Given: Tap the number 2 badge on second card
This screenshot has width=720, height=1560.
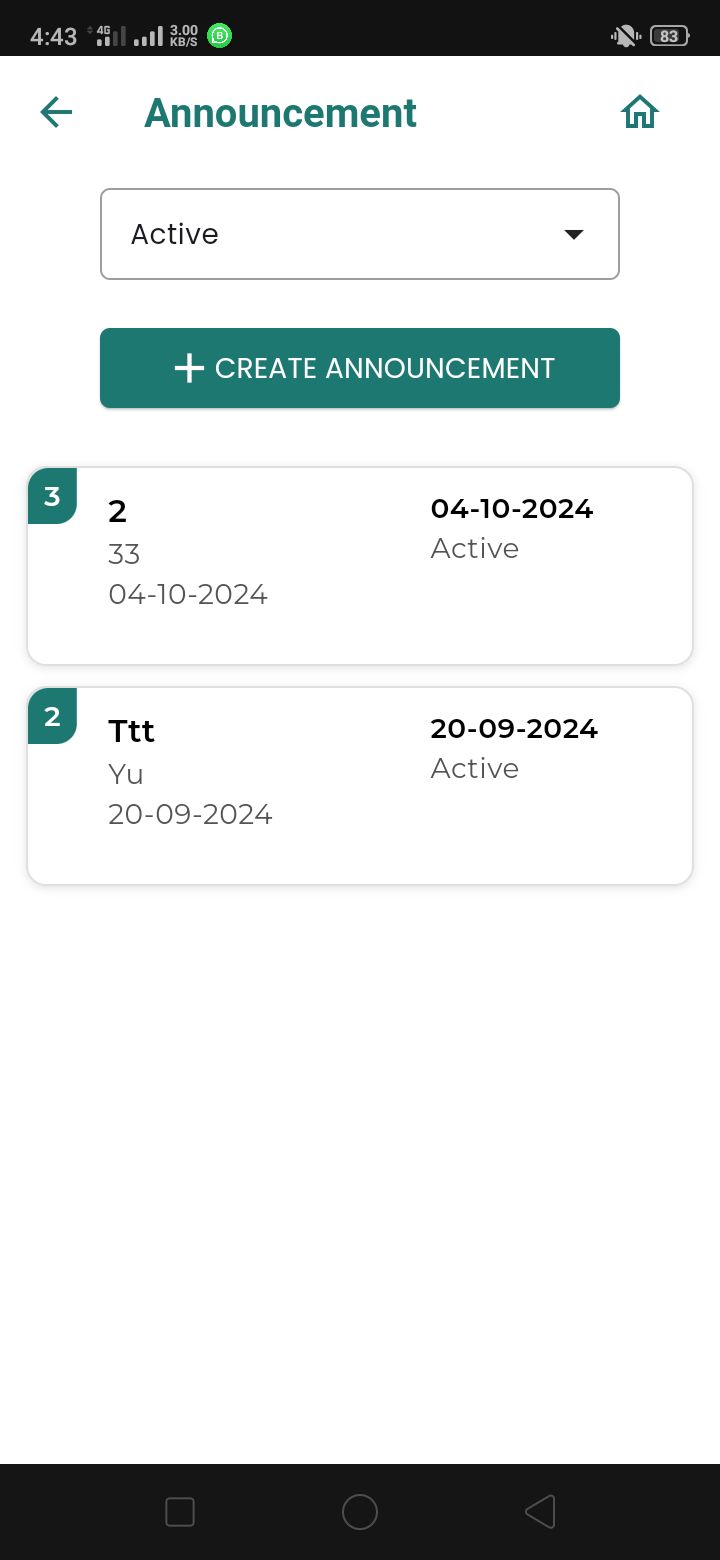Looking at the screenshot, I should (x=52, y=716).
